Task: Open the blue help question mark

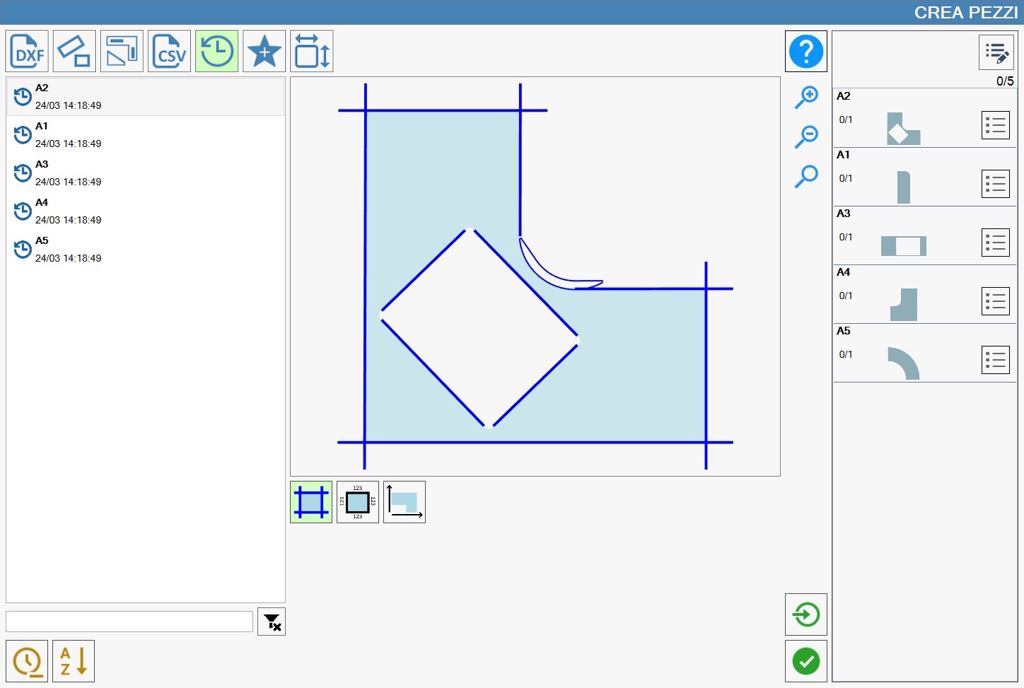Action: coord(806,51)
